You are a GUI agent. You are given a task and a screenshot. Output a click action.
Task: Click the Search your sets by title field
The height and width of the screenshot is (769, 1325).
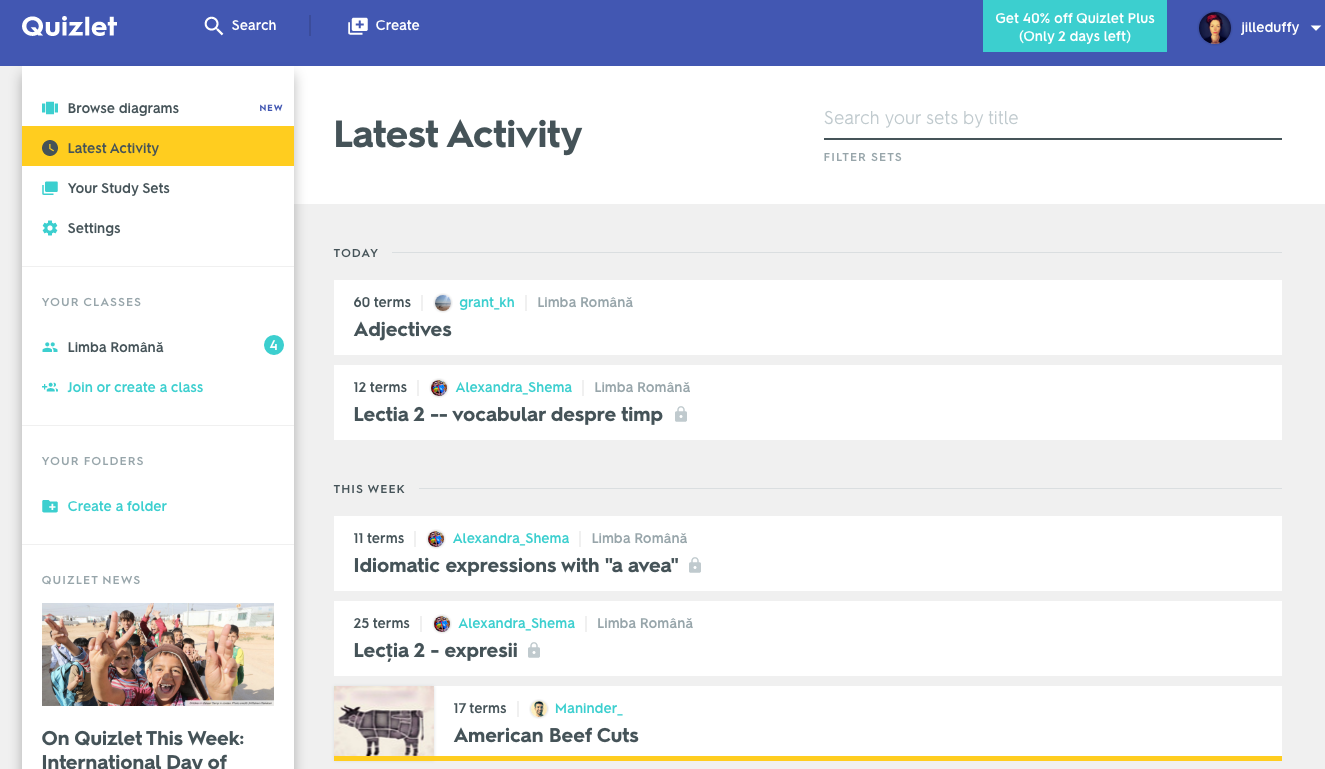pyautogui.click(x=1052, y=119)
